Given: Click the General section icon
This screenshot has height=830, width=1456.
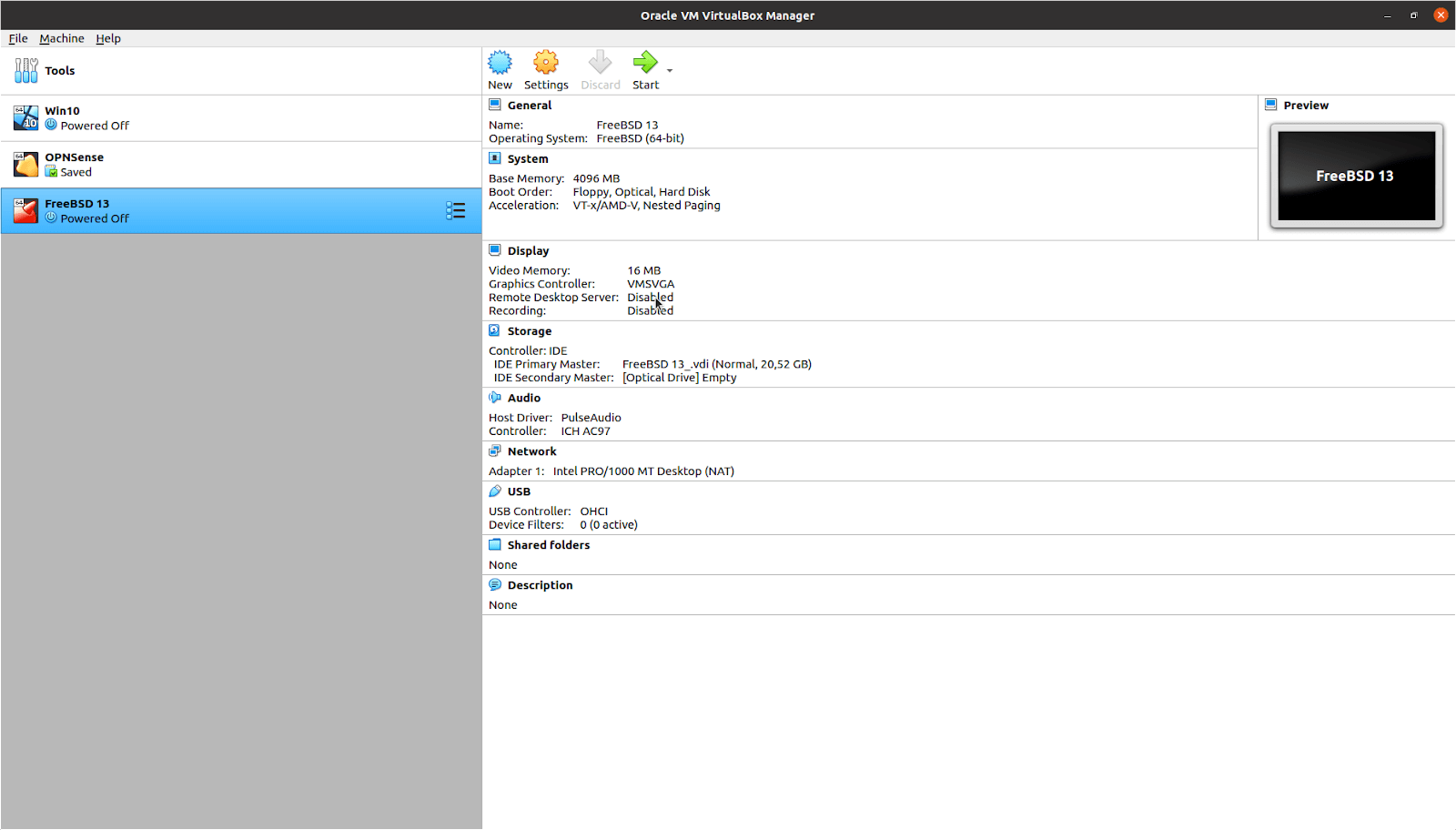Looking at the screenshot, I should tap(495, 105).
